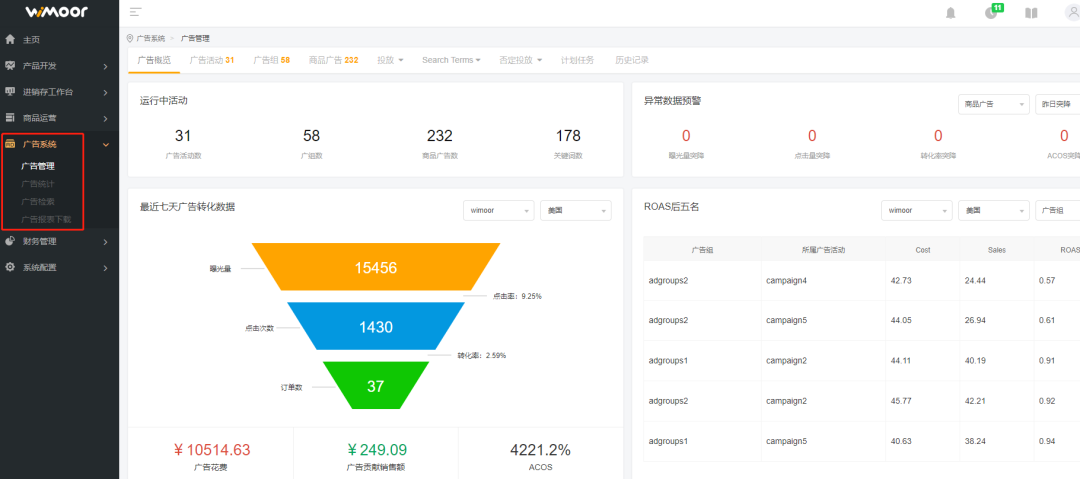Image resolution: width=1080 pixels, height=479 pixels.
Task: Open the 商品广告 dropdown in 异常数据预警
Action: click(x=993, y=104)
